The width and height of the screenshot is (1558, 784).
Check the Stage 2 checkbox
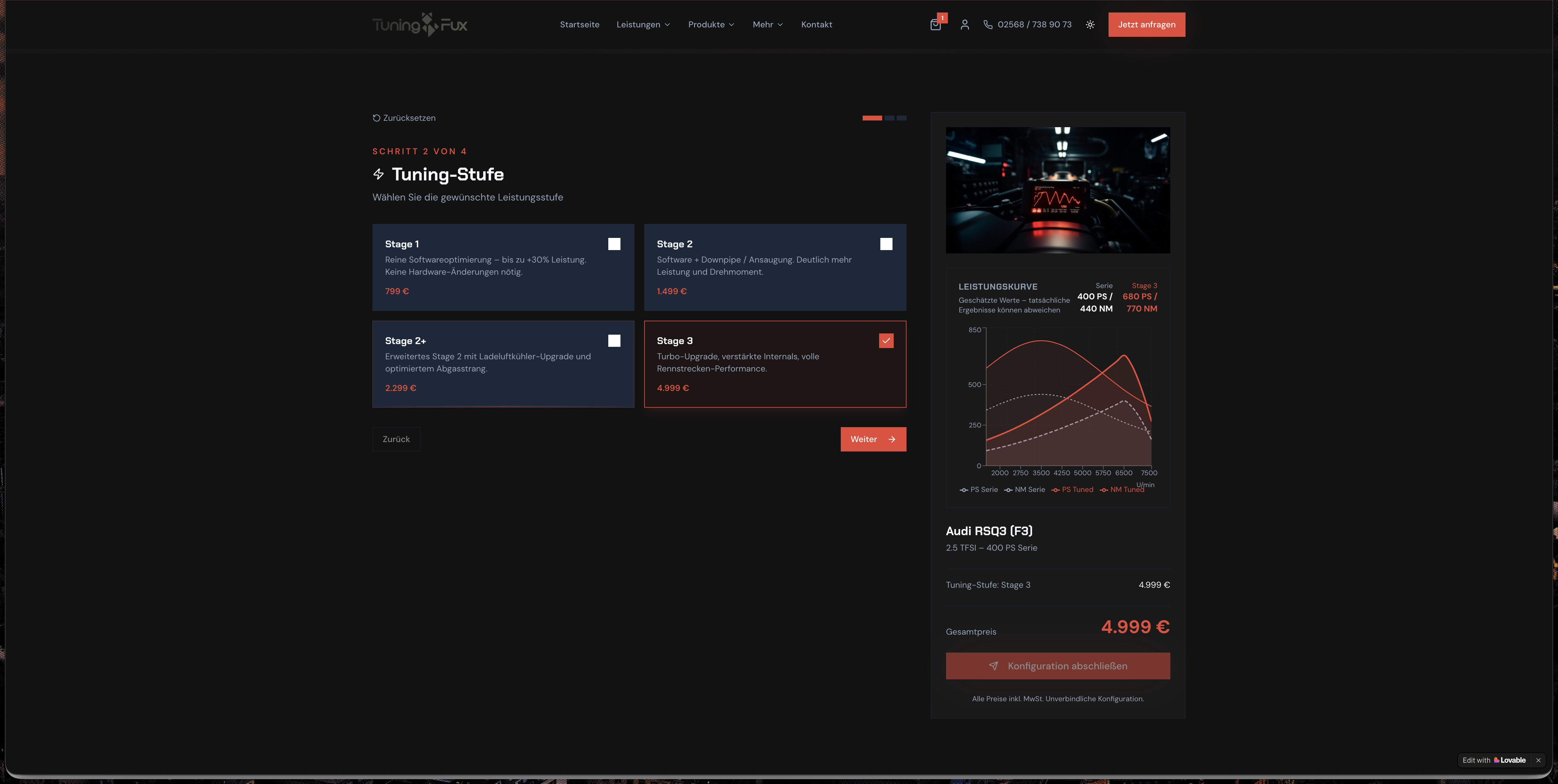click(x=886, y=244)
